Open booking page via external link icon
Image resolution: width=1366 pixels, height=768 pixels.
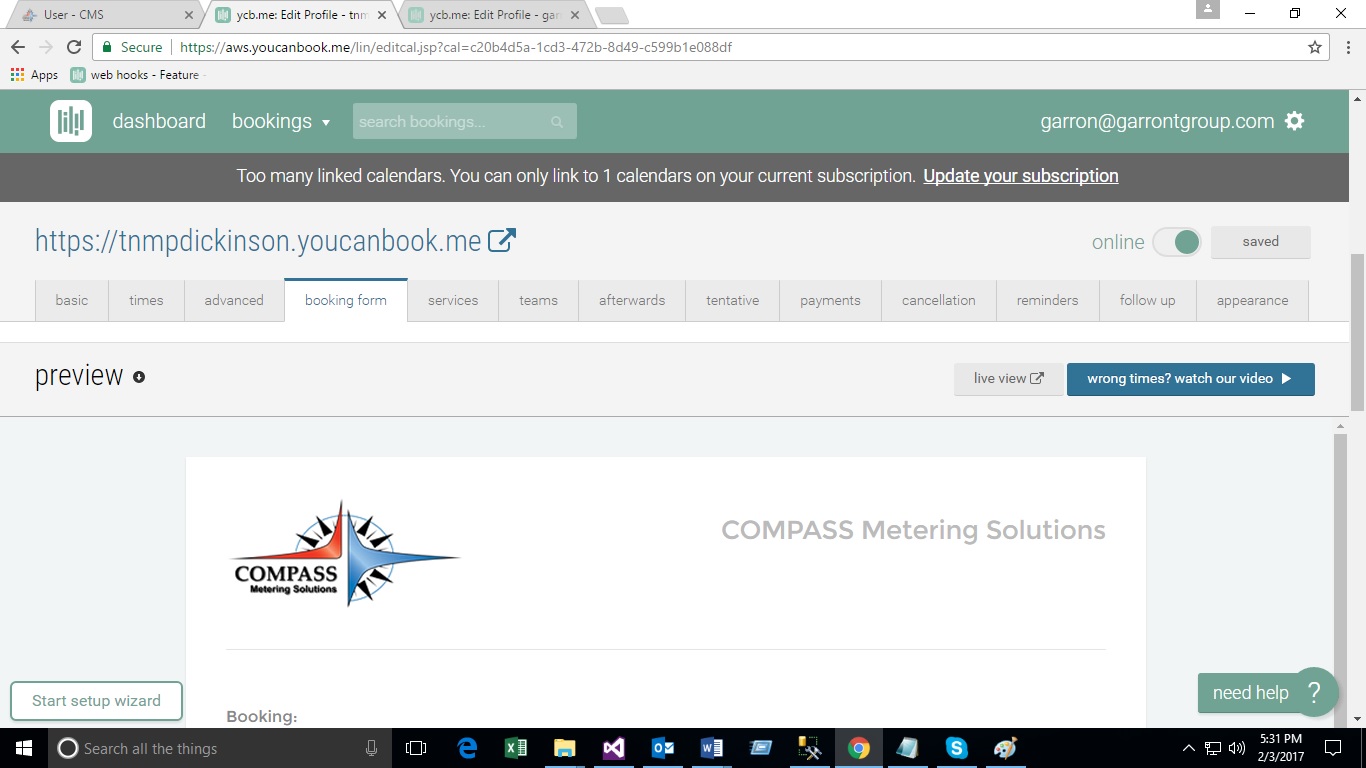pos(501,240)
